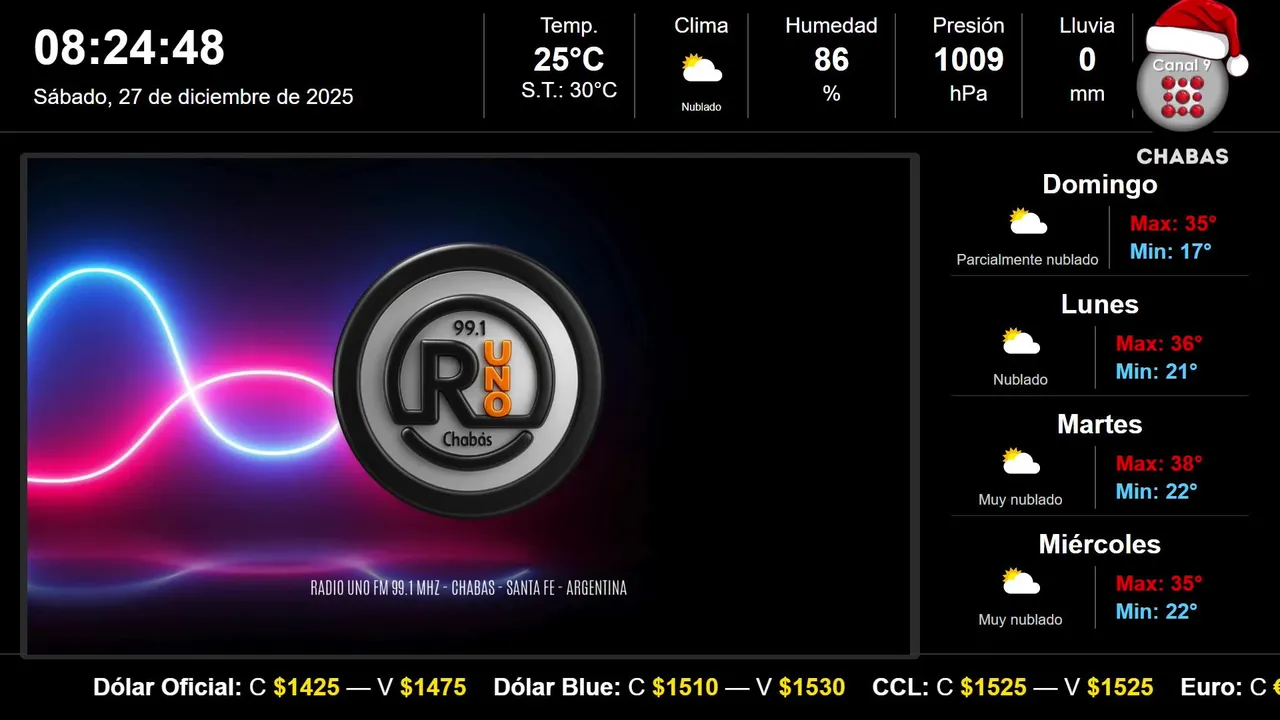
Task: Click the Lunes forecast heading
Action: (1100, 304)
